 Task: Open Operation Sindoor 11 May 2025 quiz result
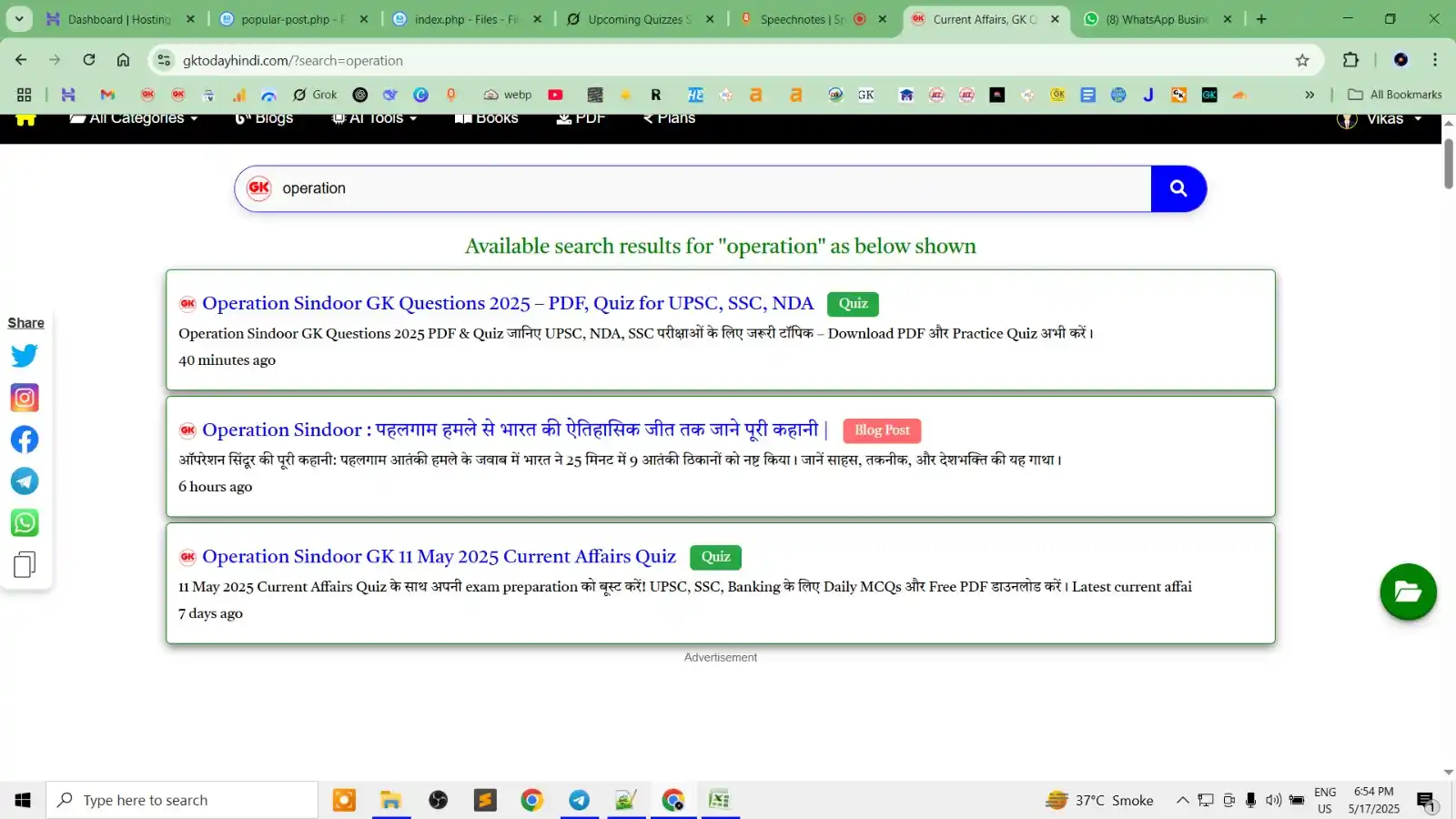[439, 556]
